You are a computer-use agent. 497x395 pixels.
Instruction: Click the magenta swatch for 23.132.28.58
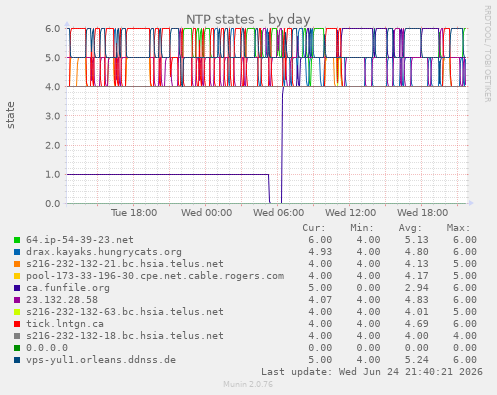pos(17,300)
